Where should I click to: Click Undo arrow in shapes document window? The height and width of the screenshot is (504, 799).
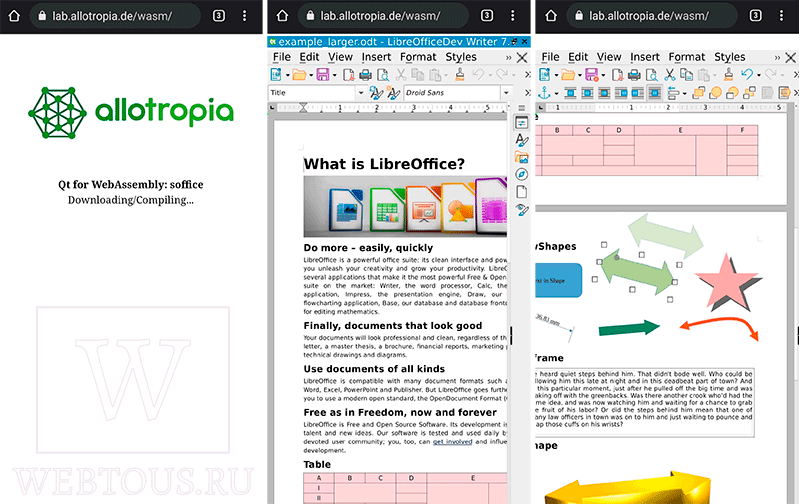click(x=747, y=74)
